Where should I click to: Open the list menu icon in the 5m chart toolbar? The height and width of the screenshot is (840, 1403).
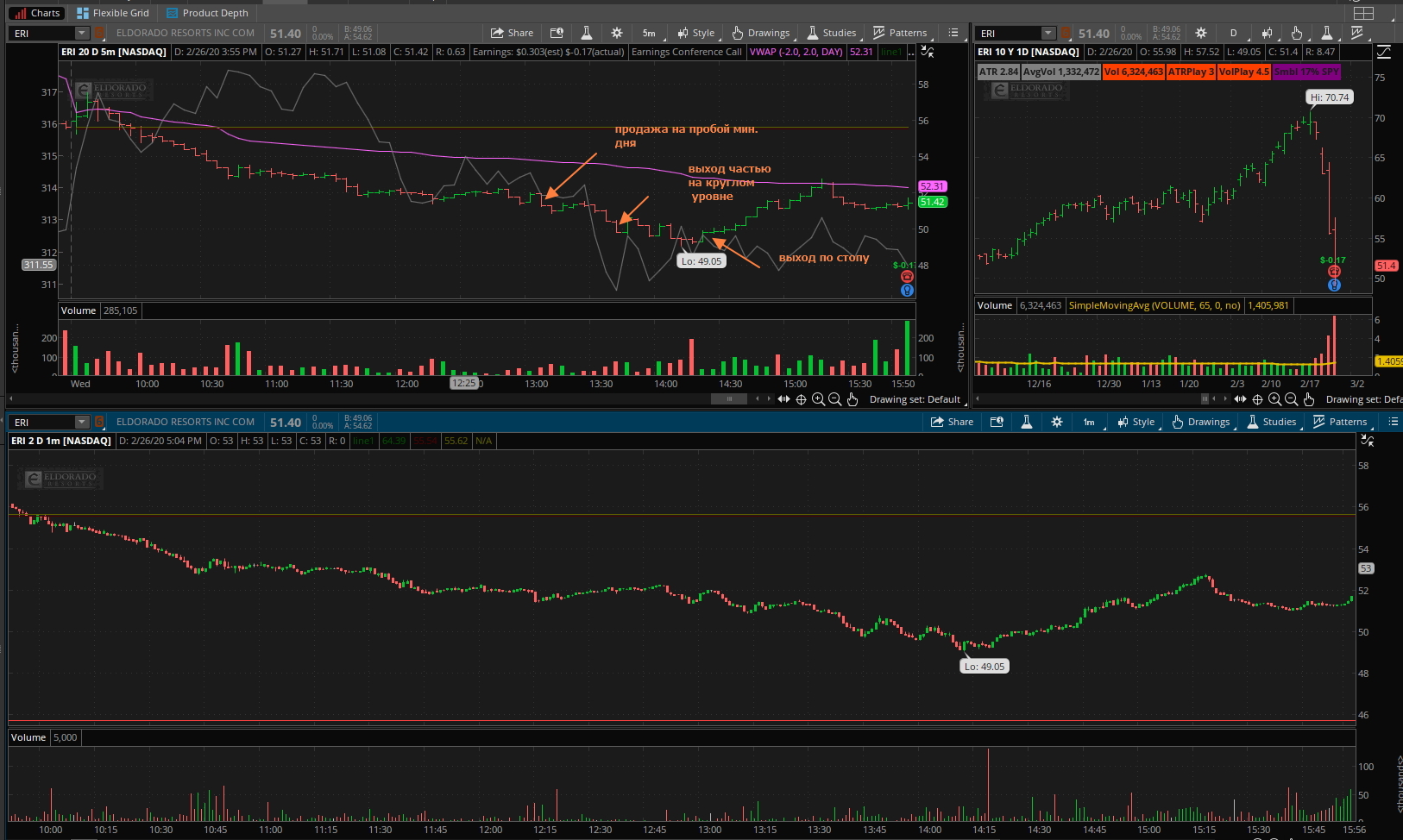coord(953,33)
